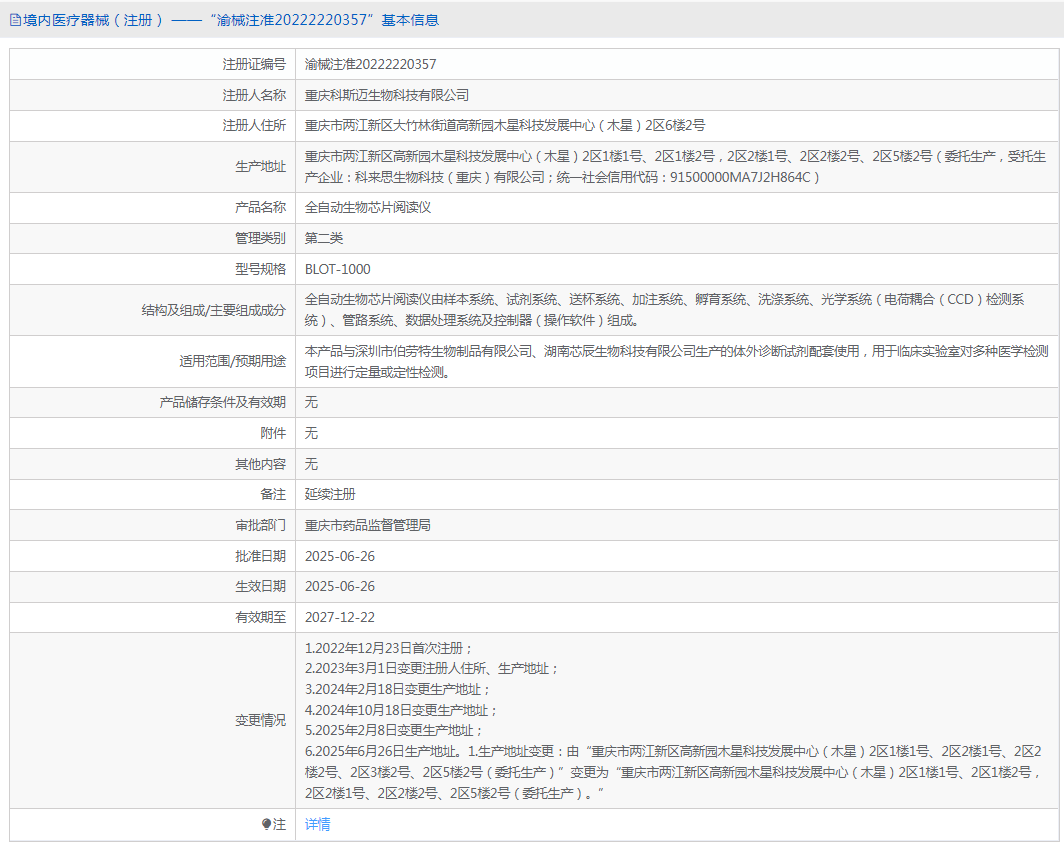Screen dimensions: 1064x844
Task: Click the 附件 label
Action: click(x=273, y=433)
